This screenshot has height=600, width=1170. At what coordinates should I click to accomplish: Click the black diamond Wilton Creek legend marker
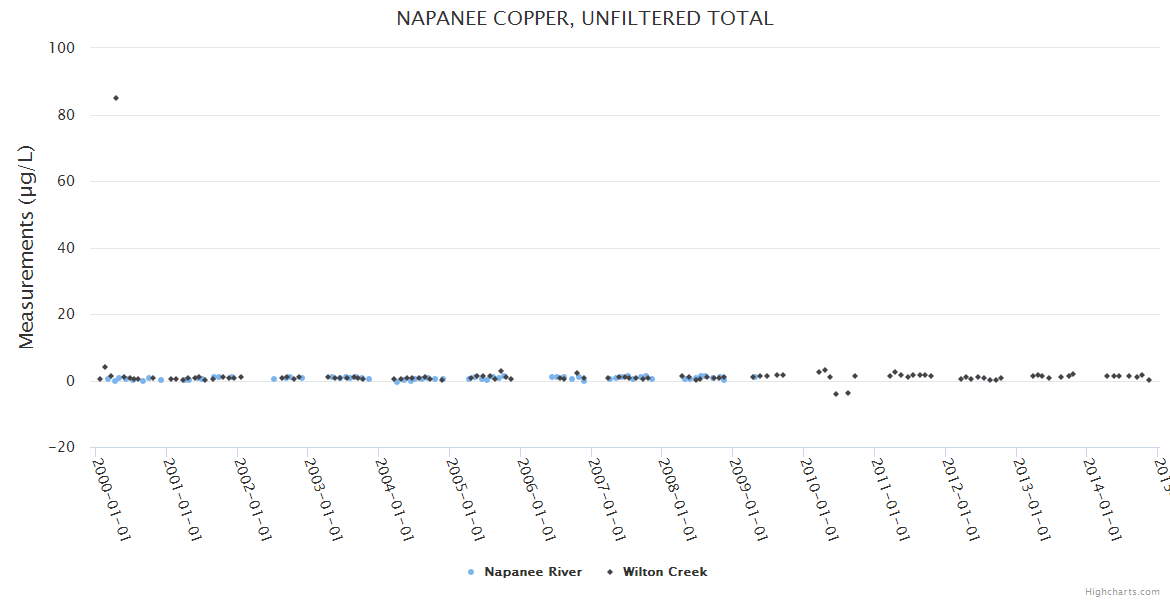609,572
